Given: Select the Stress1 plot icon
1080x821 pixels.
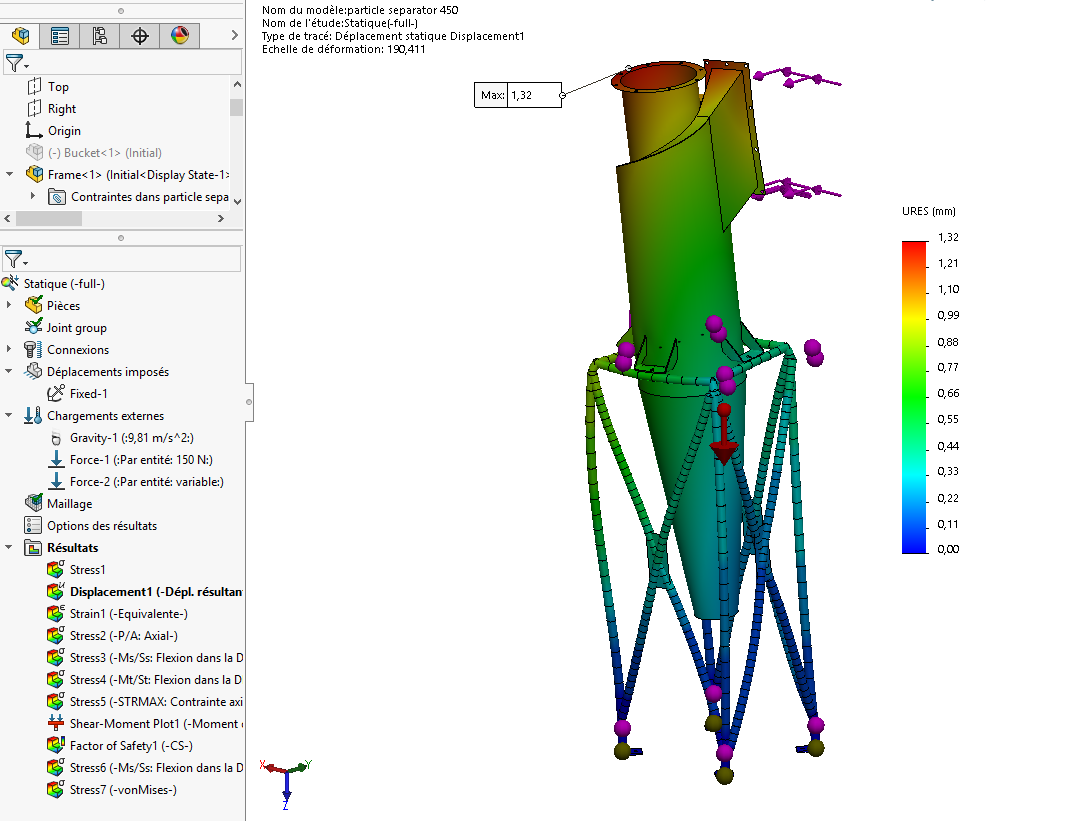Looking at the screenshot, I should tap(56, 570).
